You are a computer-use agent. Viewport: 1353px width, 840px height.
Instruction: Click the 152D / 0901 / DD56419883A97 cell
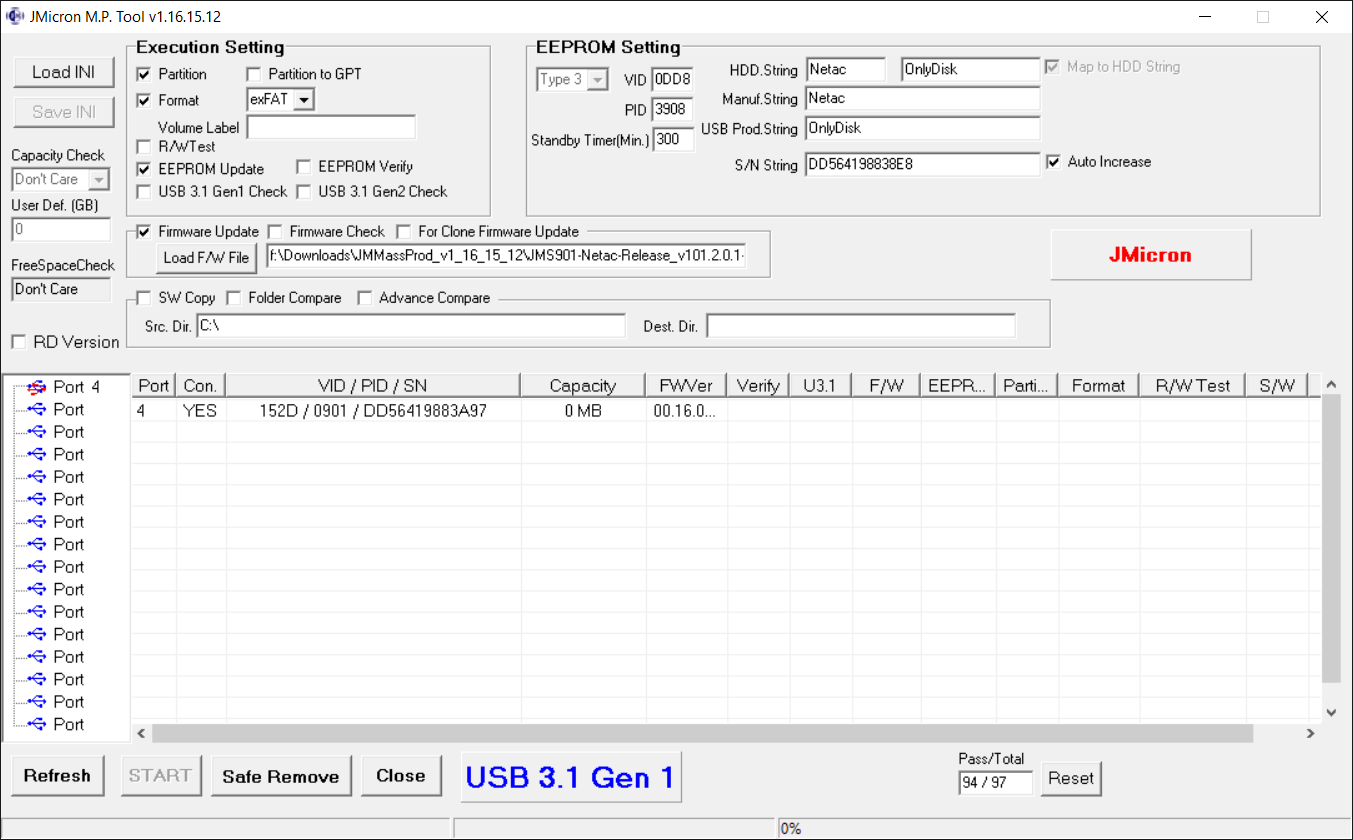373,410
